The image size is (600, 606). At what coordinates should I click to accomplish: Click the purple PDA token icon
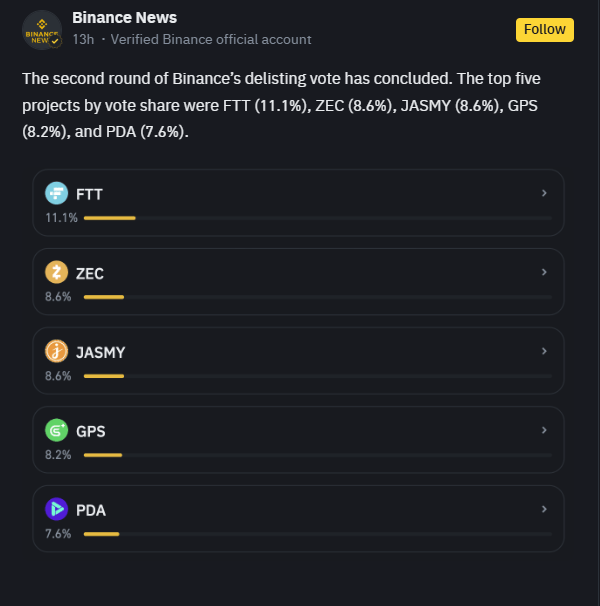click(56, 509)
